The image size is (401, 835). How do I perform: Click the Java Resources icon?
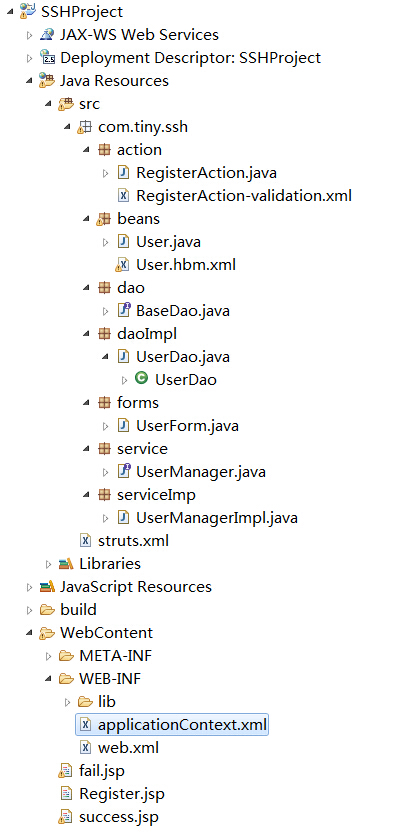(x=47, y=80)
